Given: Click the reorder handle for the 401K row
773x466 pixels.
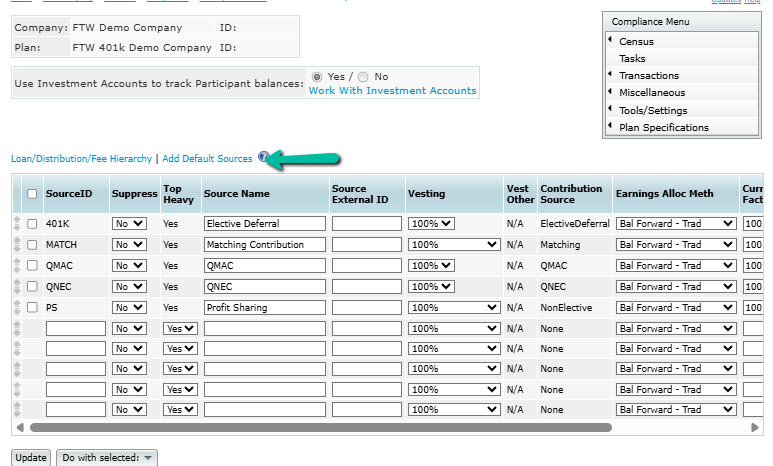Looking at the screenshot, I should [17, 223].
